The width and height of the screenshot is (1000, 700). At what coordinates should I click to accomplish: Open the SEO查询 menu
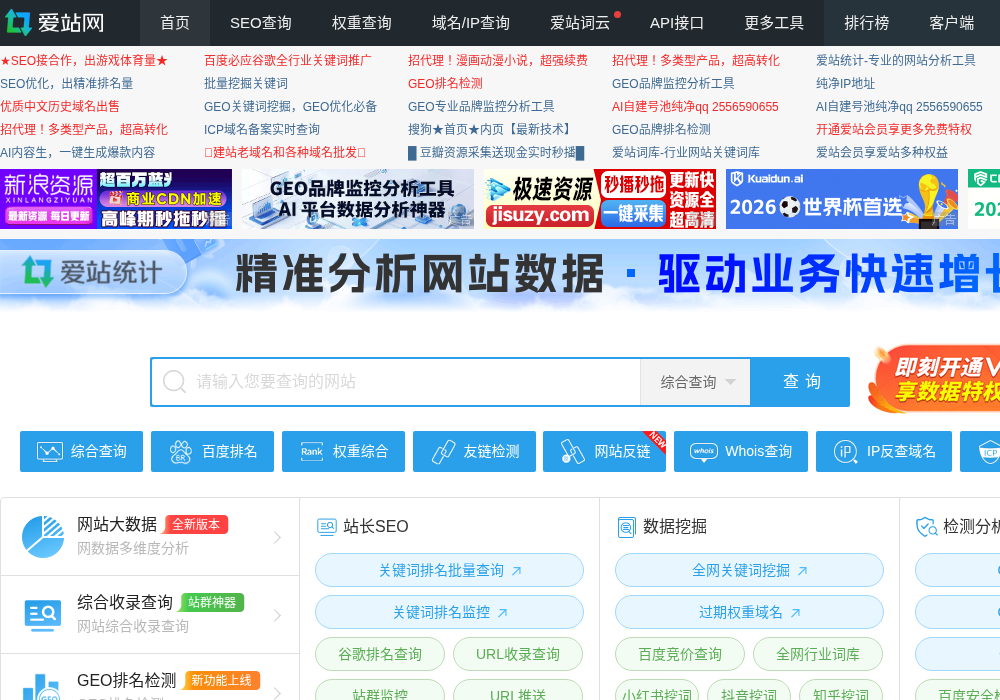click(x=260, y=23)
